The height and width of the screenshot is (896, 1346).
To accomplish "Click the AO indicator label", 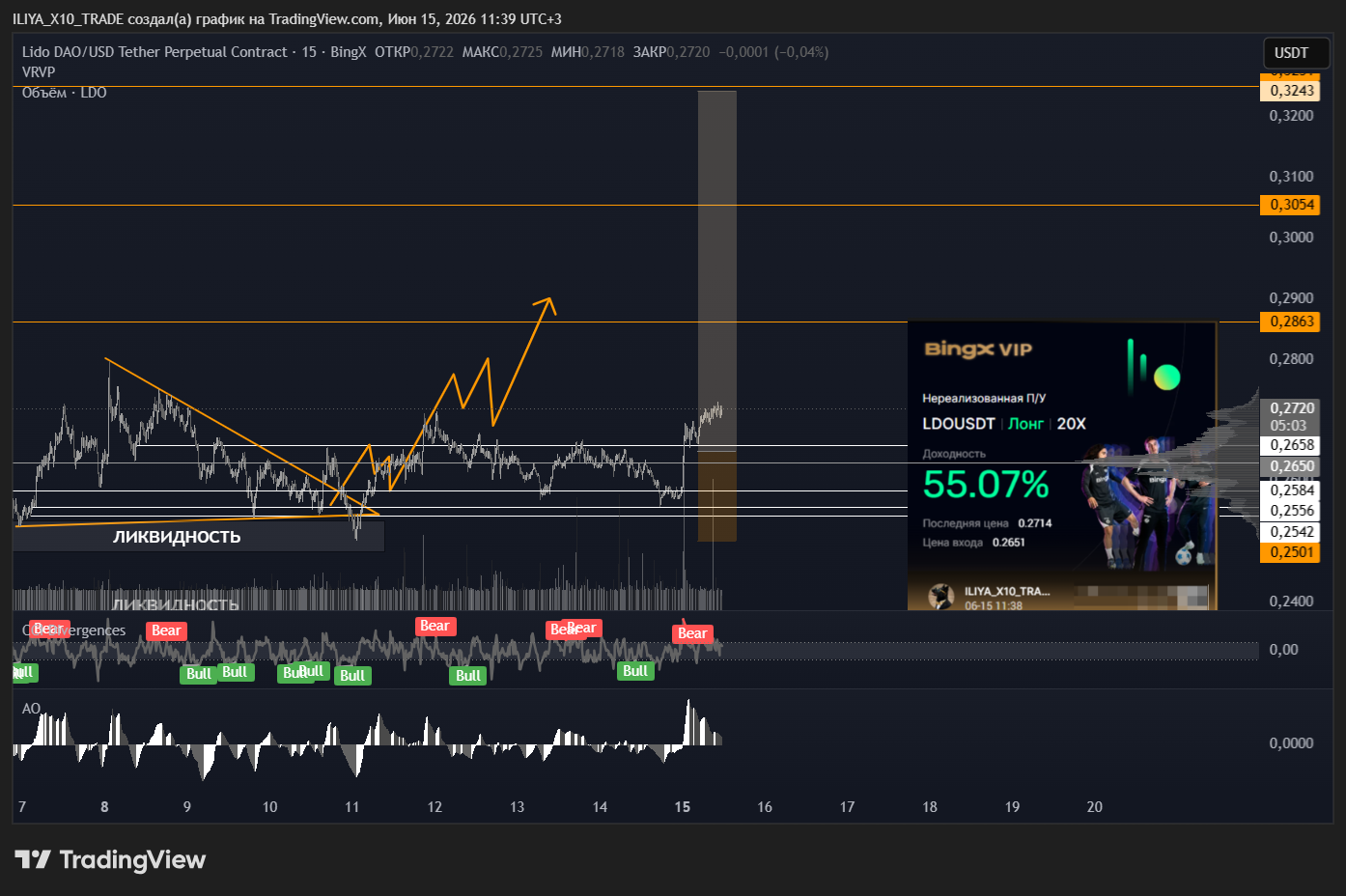I will [x=31, y=709].
